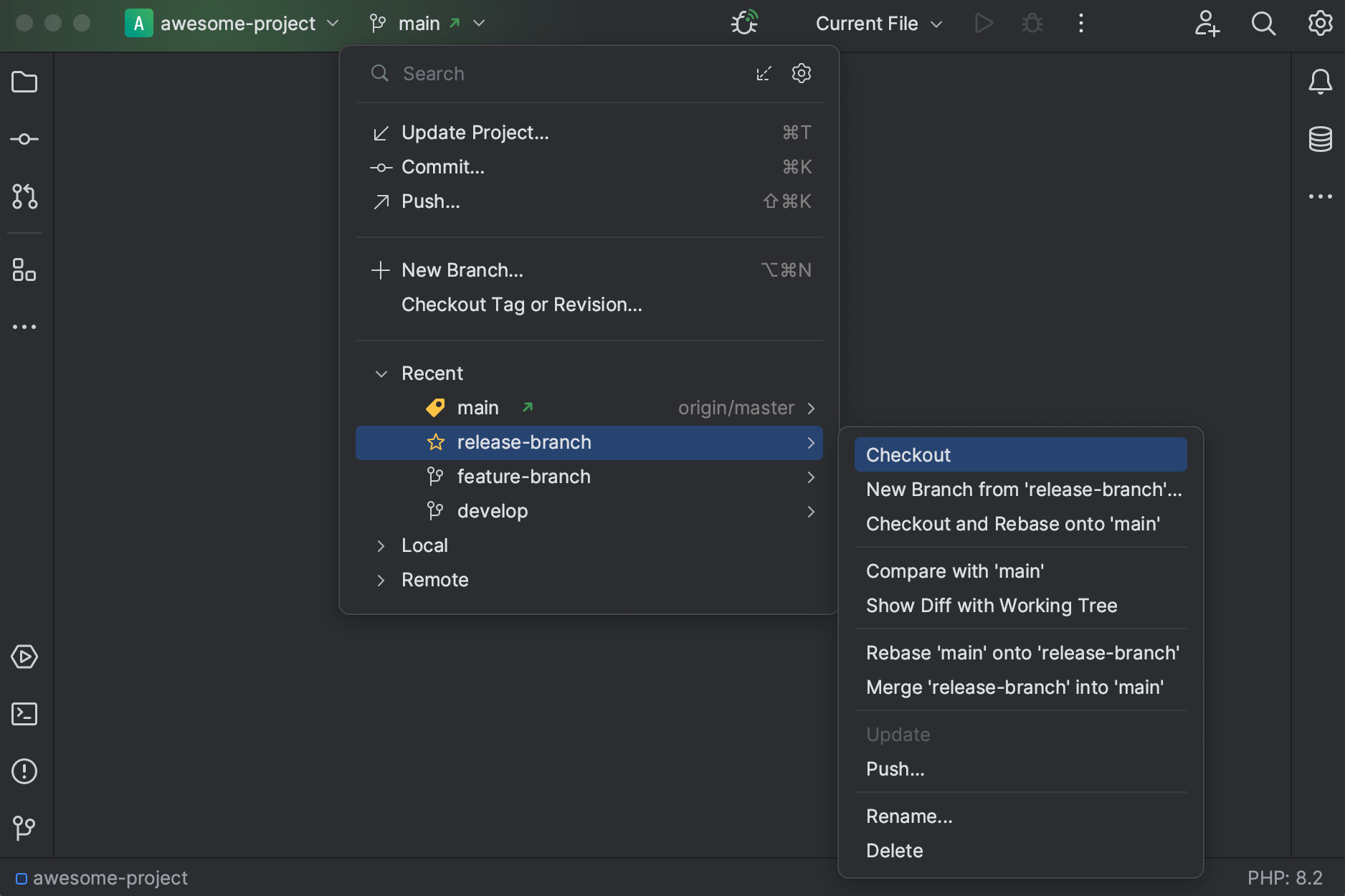Open the Commit tool window

click(24, 139)
